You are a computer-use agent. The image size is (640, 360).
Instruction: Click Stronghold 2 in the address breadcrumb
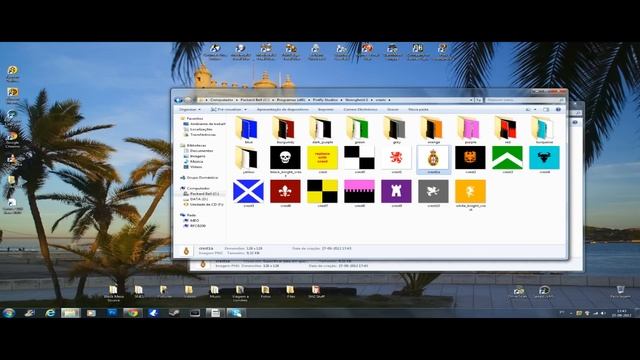point(357,100)
